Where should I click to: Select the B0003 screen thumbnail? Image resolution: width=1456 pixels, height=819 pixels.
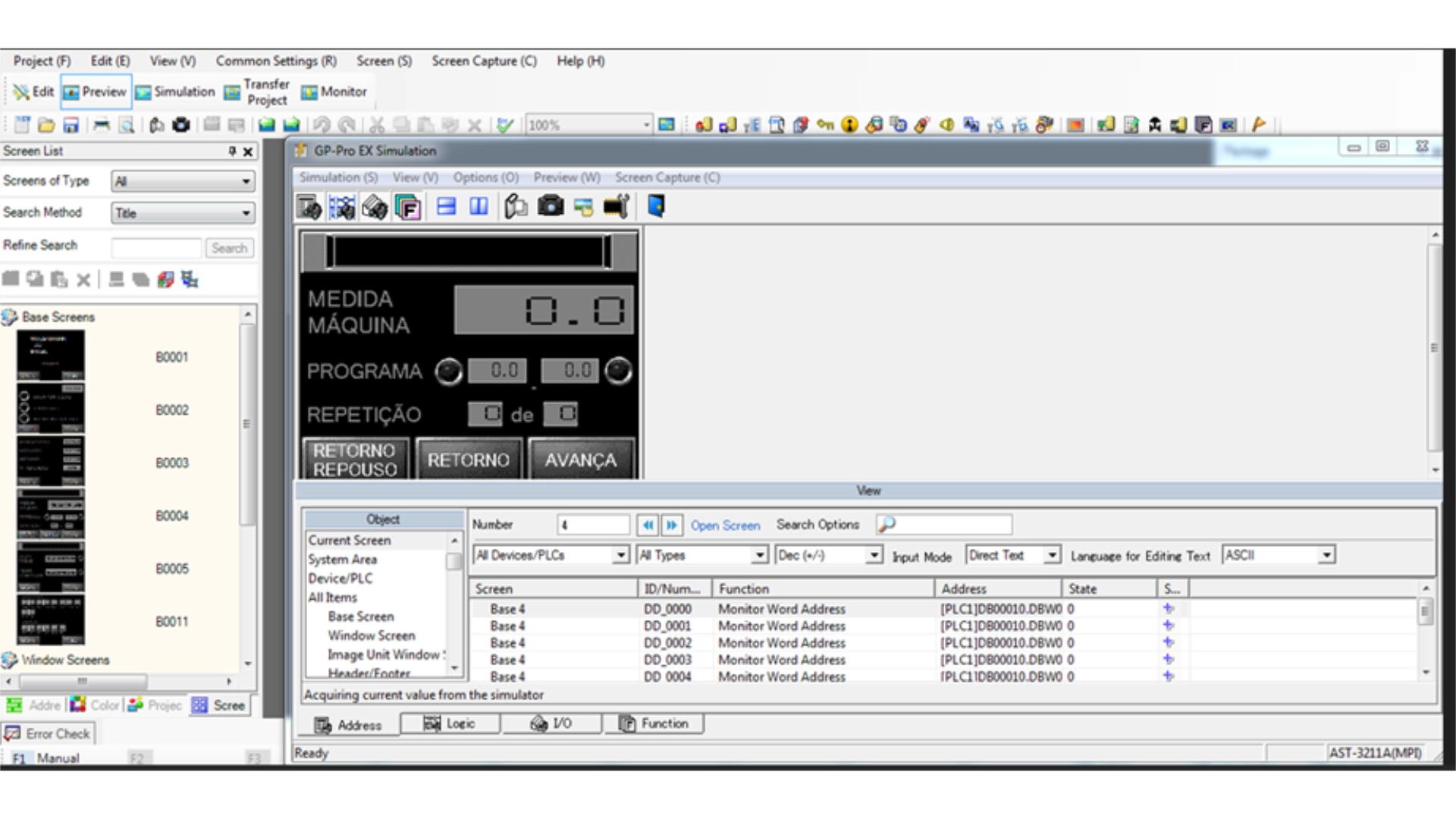coord(51,461)
